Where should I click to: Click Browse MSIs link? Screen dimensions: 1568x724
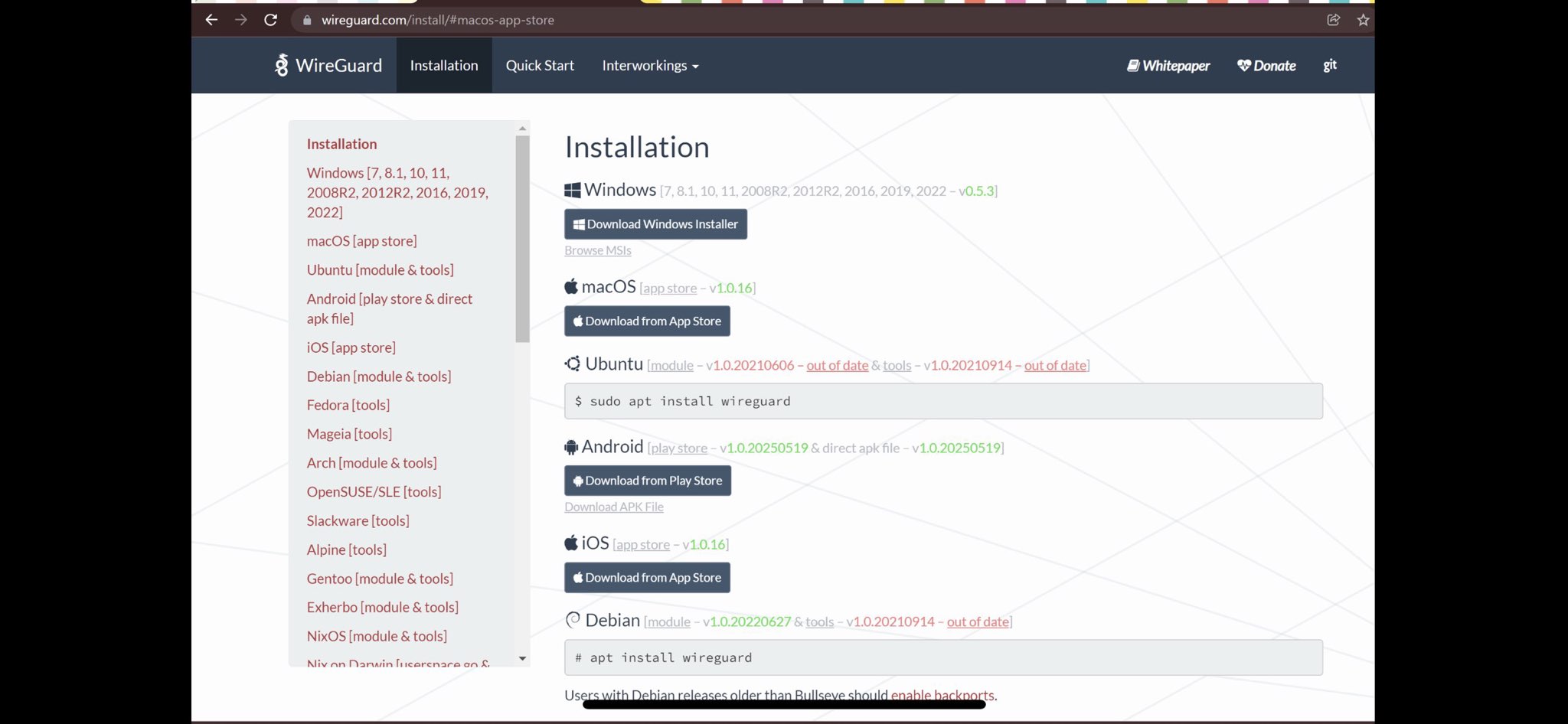coord(598,250)
